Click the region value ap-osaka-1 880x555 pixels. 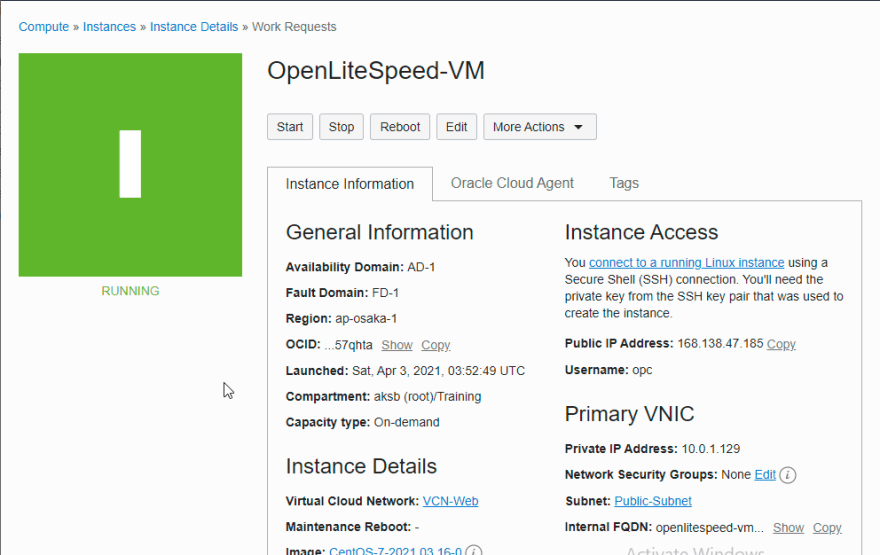366,319
